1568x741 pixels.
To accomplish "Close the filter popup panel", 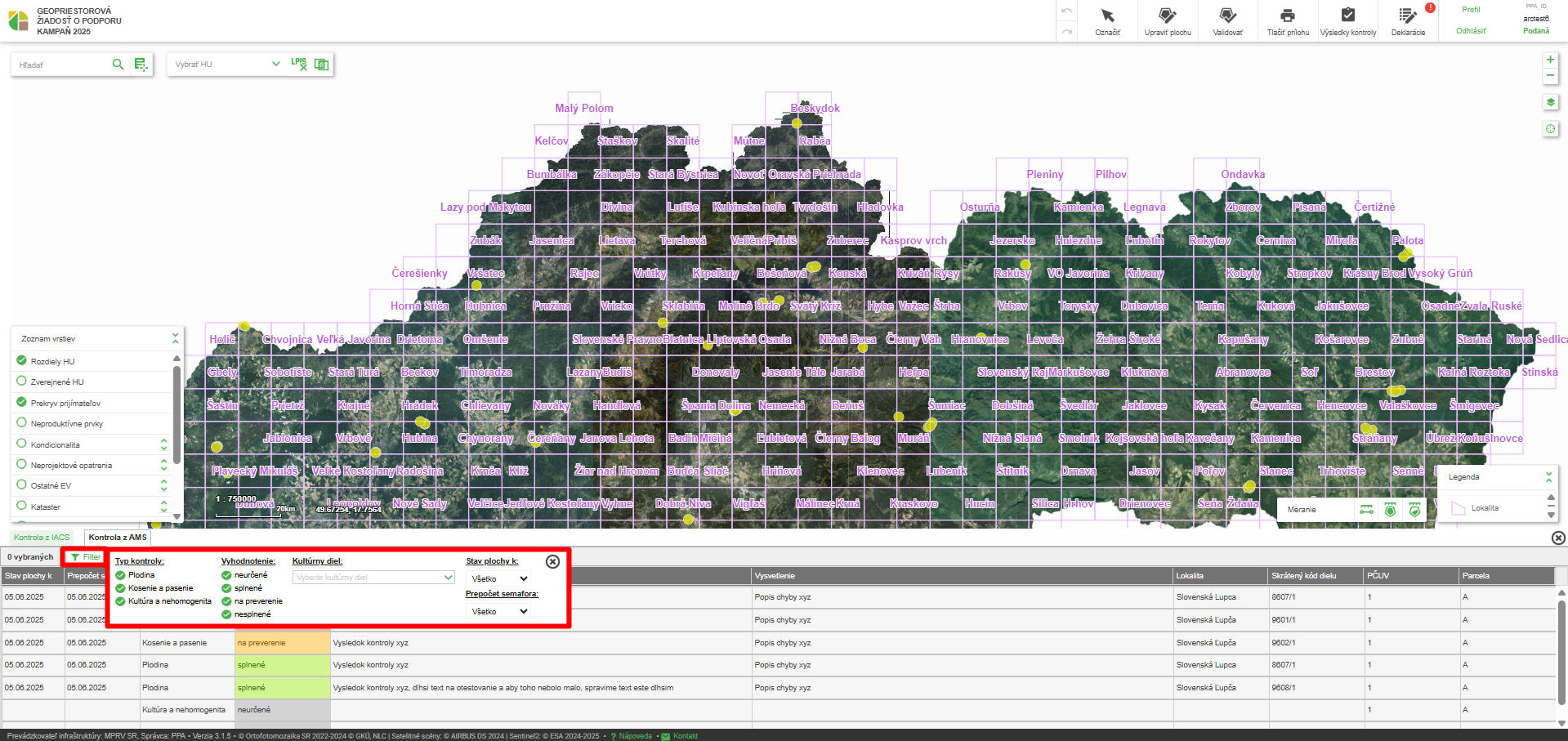I will pyautogui.click(x=552, y=562).
